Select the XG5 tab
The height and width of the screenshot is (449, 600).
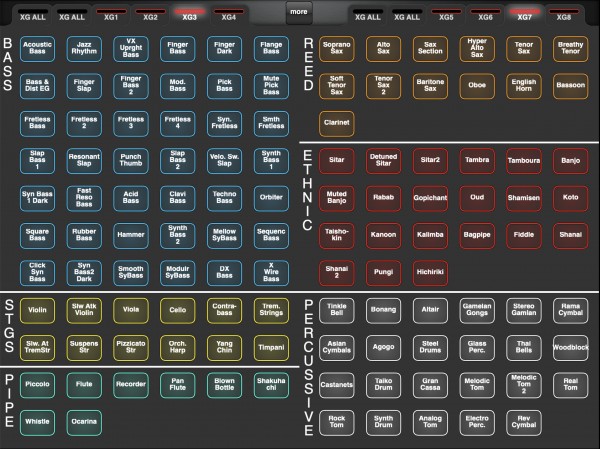coord(446,15)
